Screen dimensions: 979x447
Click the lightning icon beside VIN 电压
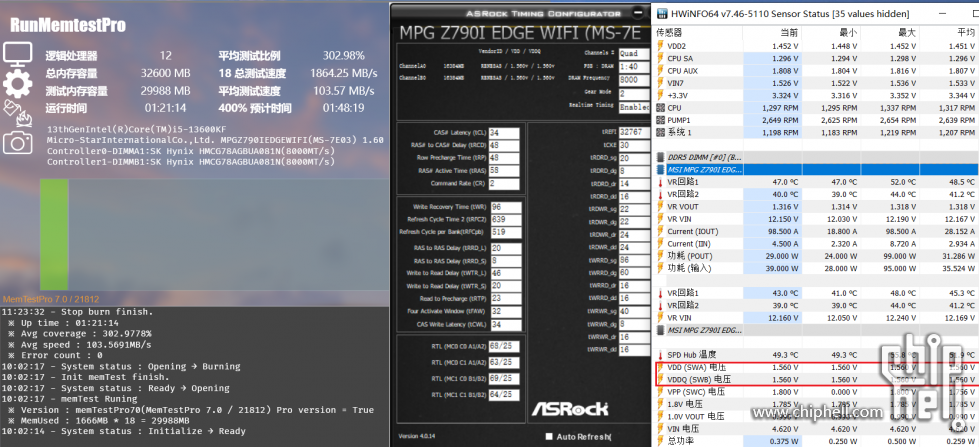[x=661, y=429]
